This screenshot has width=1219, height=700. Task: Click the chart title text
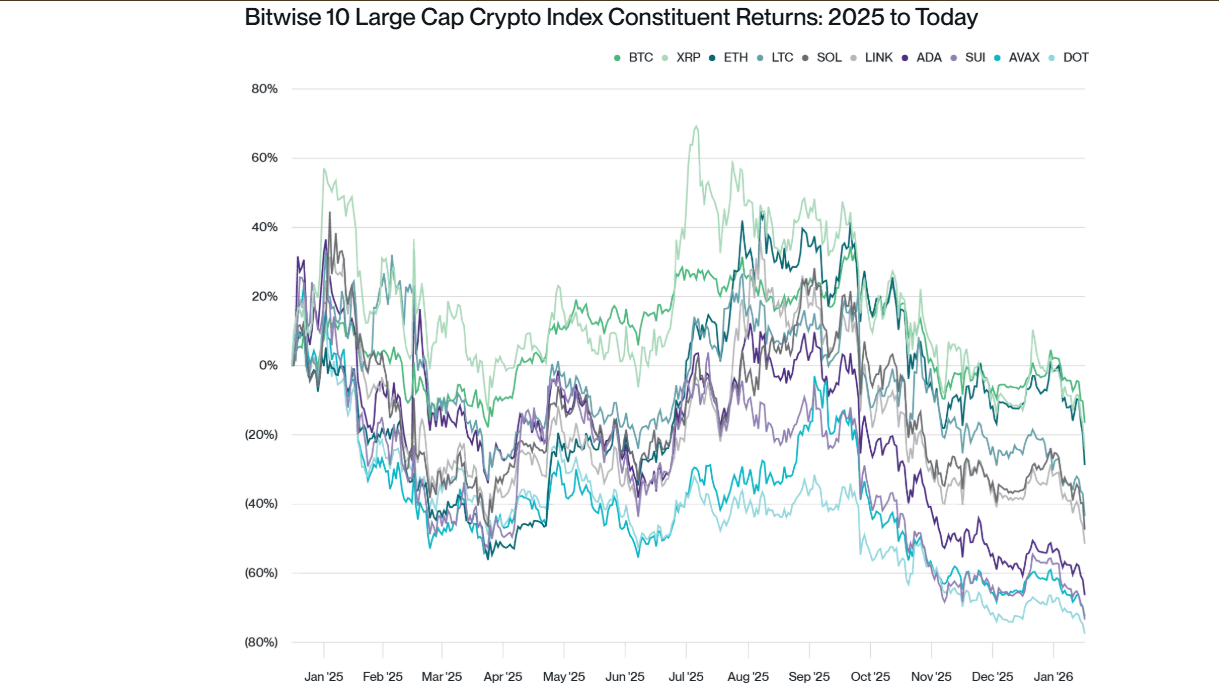coord(611,18)
